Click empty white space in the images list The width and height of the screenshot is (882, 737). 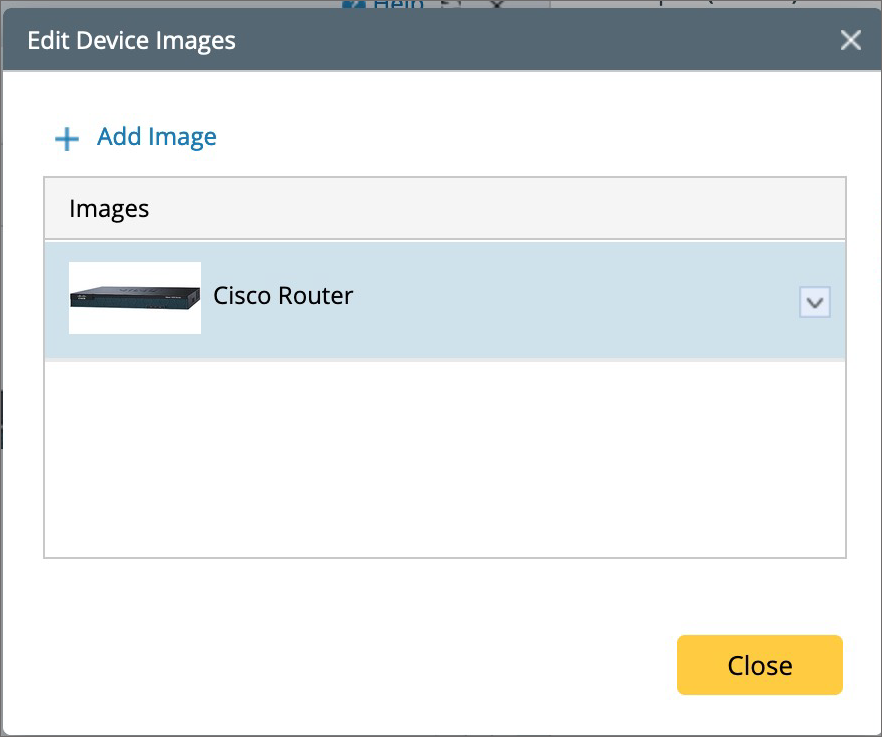point(444,458)
